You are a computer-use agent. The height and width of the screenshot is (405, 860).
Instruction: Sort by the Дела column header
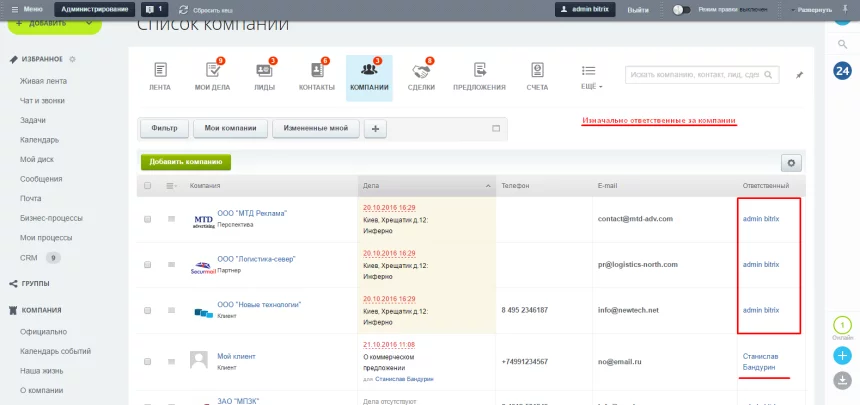(x=426, y=186)
